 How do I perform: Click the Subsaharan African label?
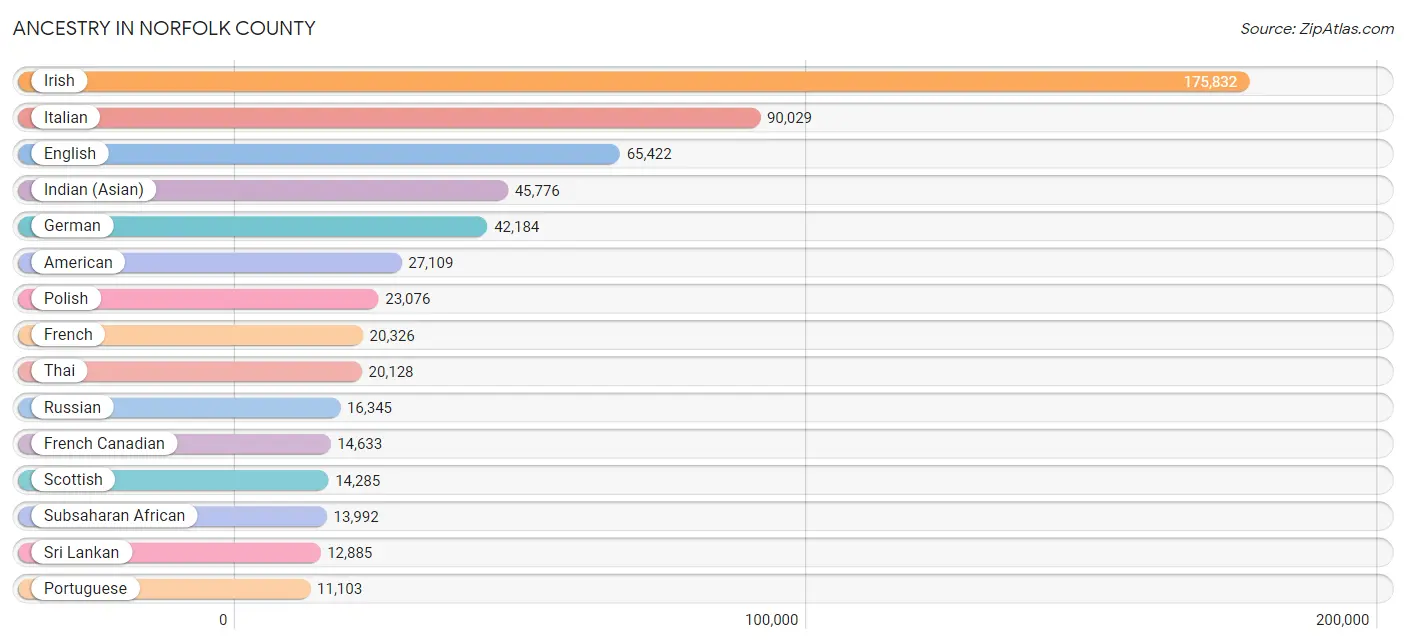tap(114, 516)
